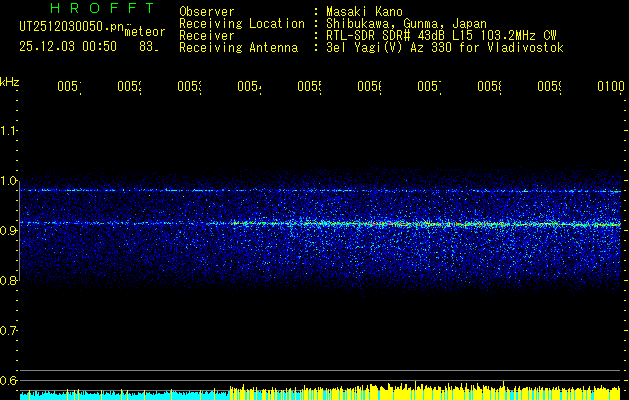Click the 0053 time marker

(189, 86)
